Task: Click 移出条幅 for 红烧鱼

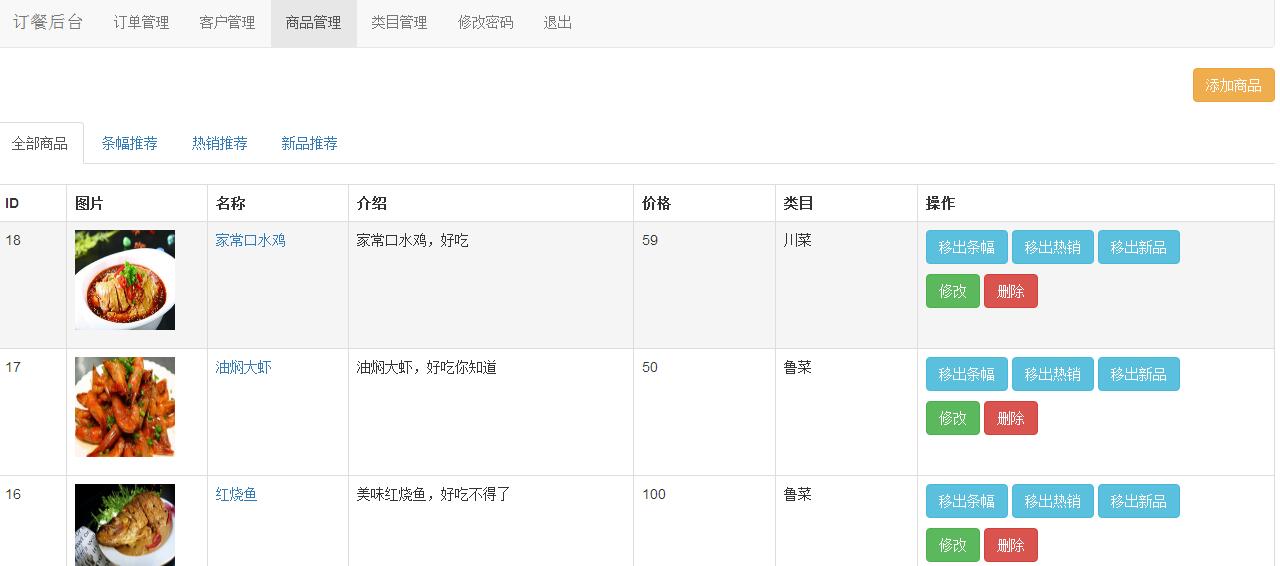Action: coord(966,501)
